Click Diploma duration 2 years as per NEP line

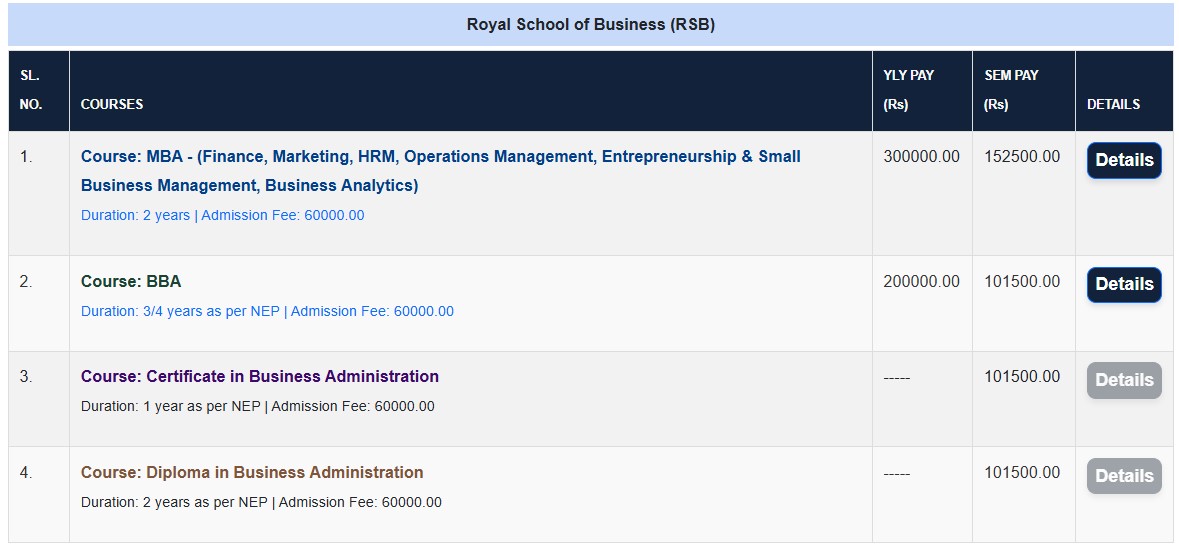(261, 502)
